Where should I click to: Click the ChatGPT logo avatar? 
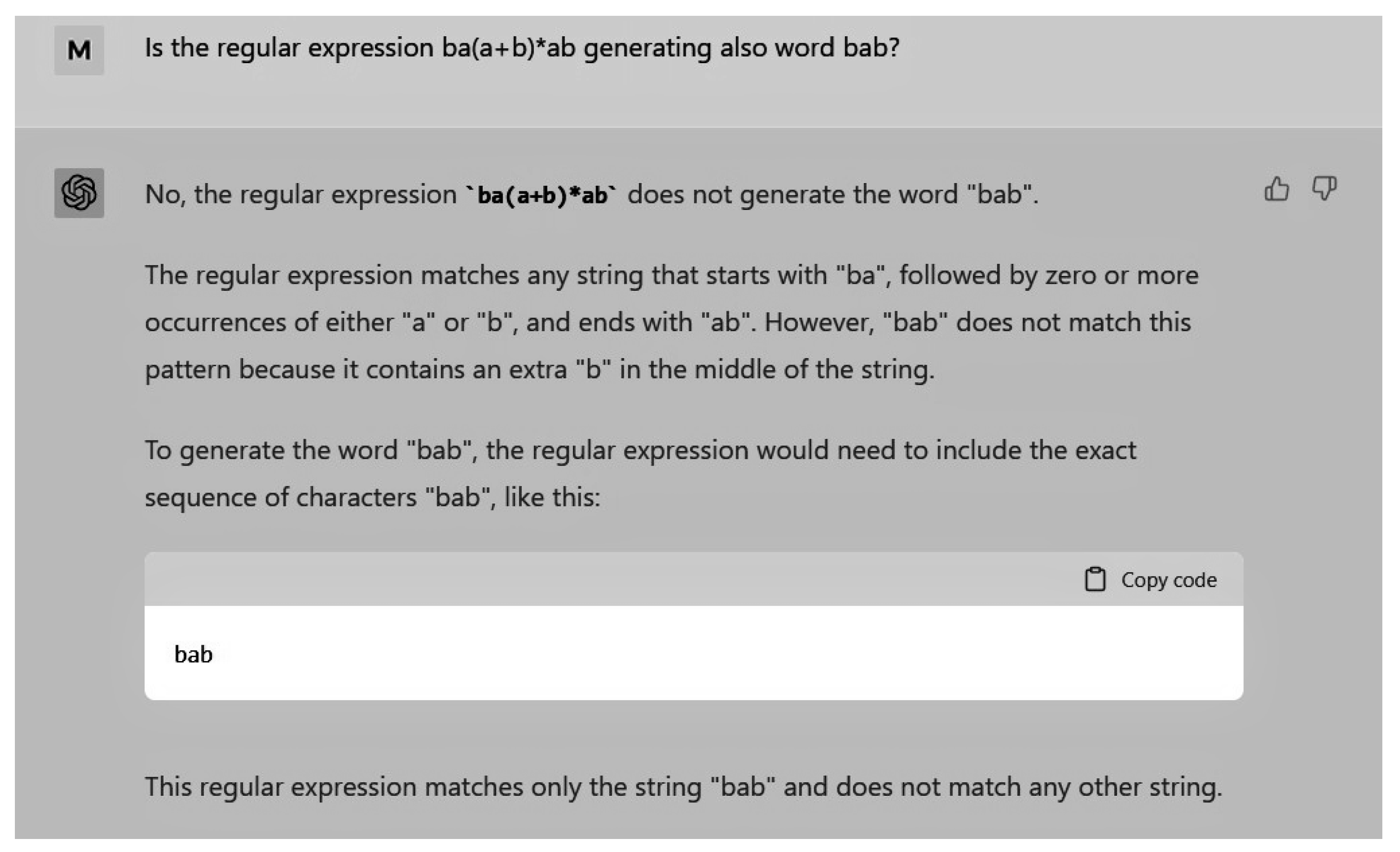tap(79, 193)
